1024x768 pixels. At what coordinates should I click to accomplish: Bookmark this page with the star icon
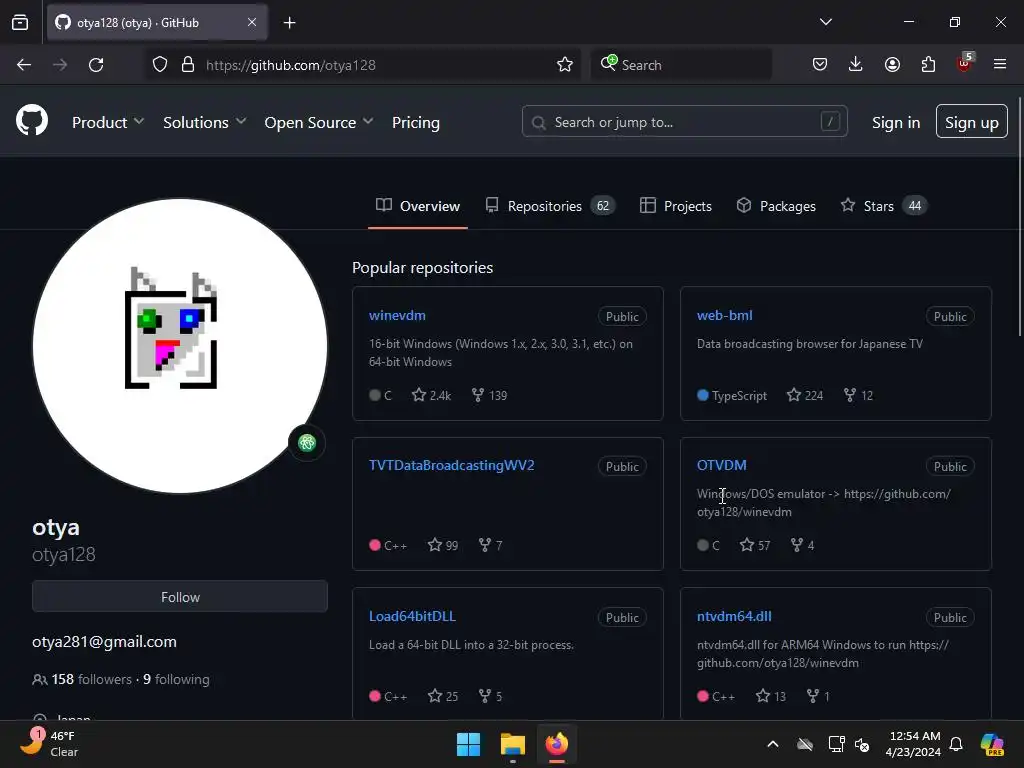[x=565, y=65]
